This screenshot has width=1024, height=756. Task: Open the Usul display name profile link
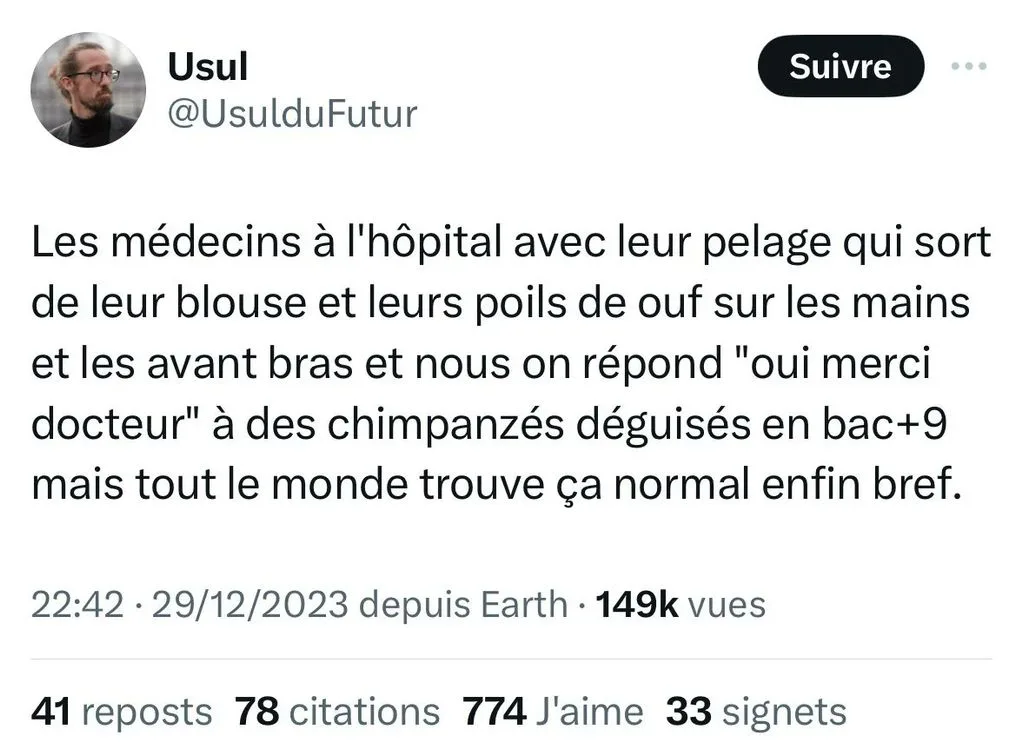(208, 67)
